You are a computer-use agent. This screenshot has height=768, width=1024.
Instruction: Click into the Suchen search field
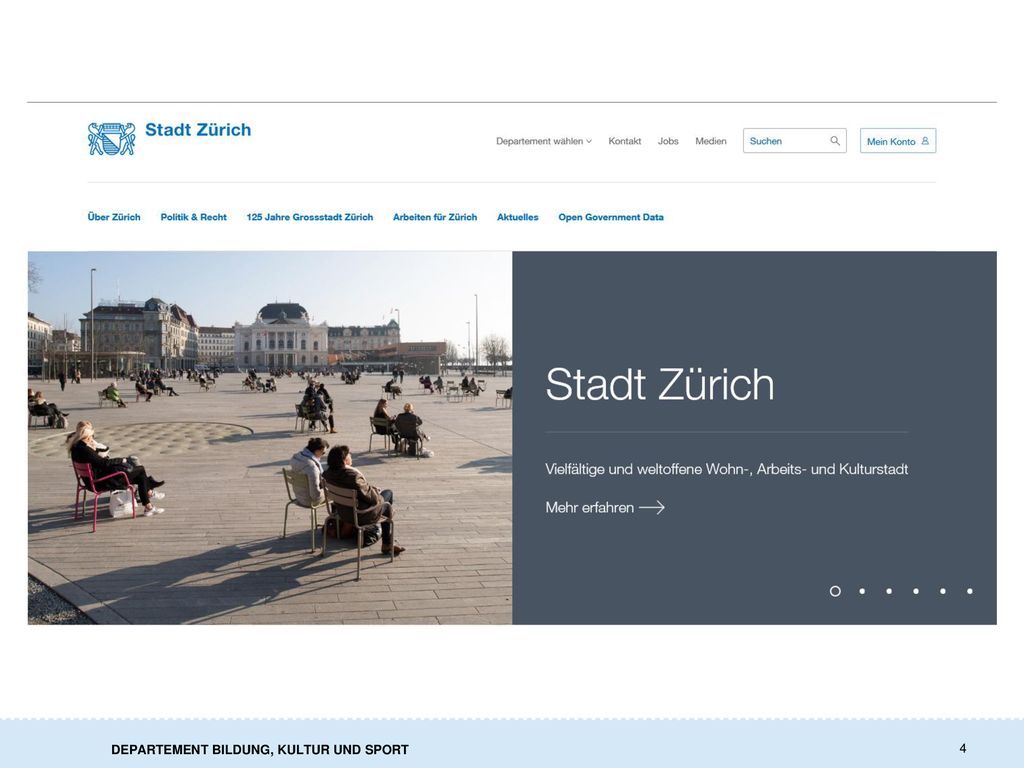(x=794, y=141)
